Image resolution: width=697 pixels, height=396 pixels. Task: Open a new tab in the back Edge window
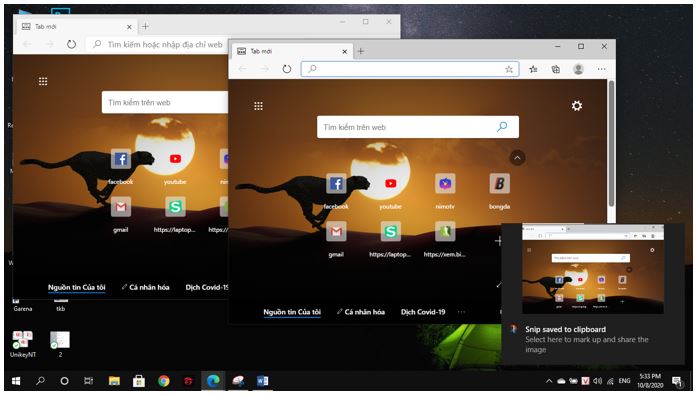(145, 27)
